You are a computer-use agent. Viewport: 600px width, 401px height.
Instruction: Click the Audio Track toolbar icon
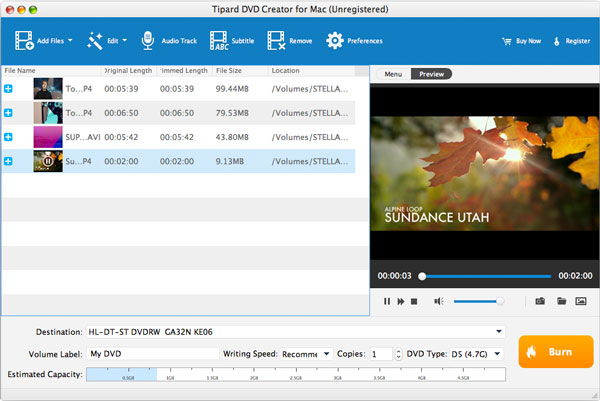(x=149, y=41)
